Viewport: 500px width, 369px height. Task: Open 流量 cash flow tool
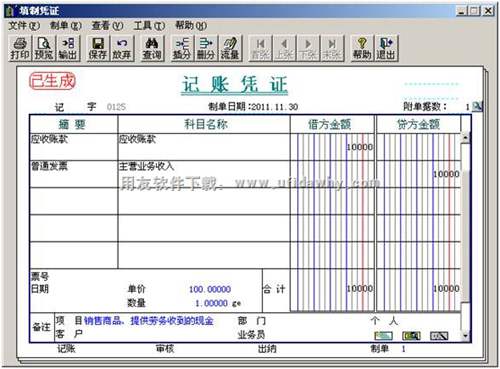(x=230, y=49)
